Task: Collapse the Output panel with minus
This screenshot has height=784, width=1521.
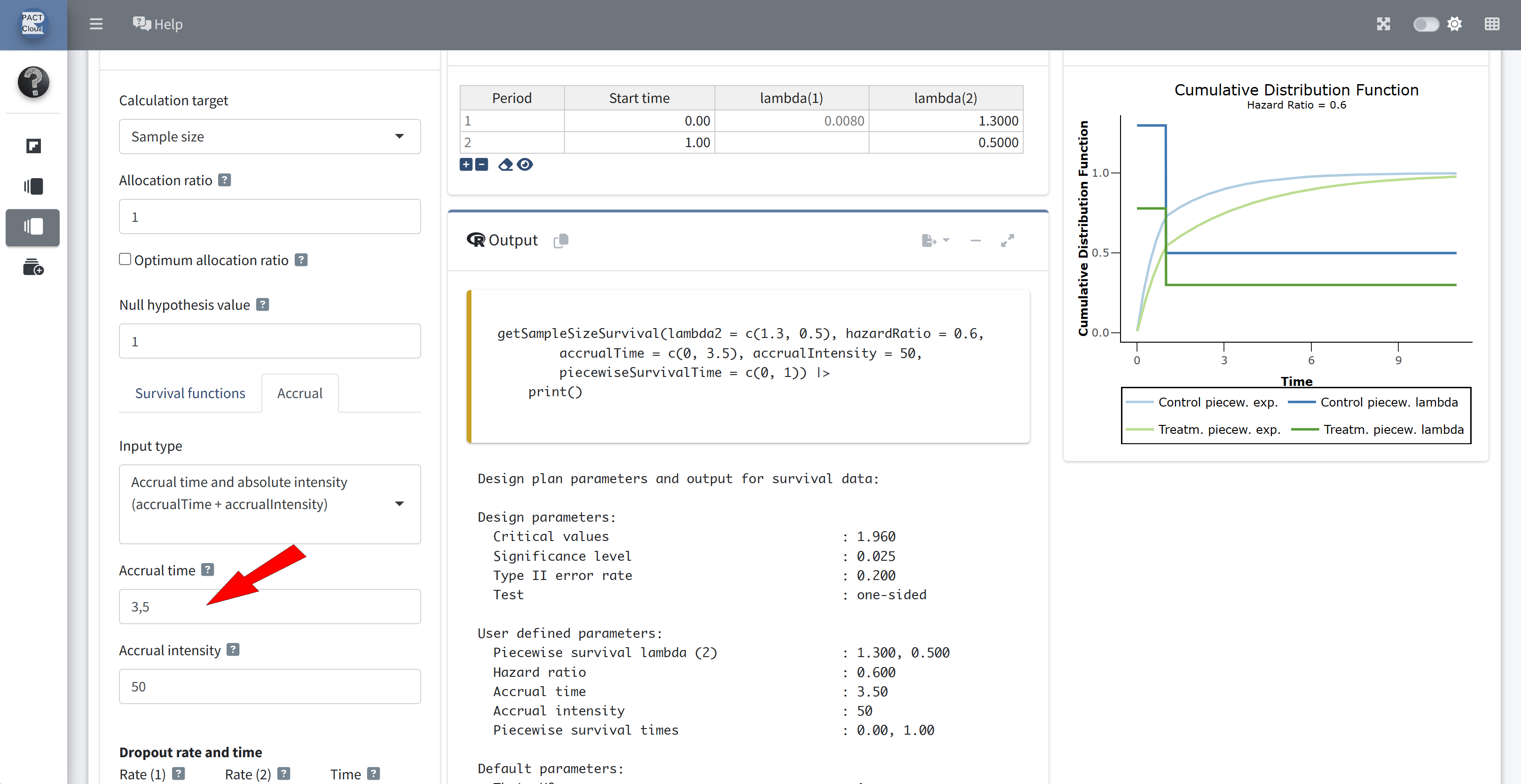Action: point(975,241)
